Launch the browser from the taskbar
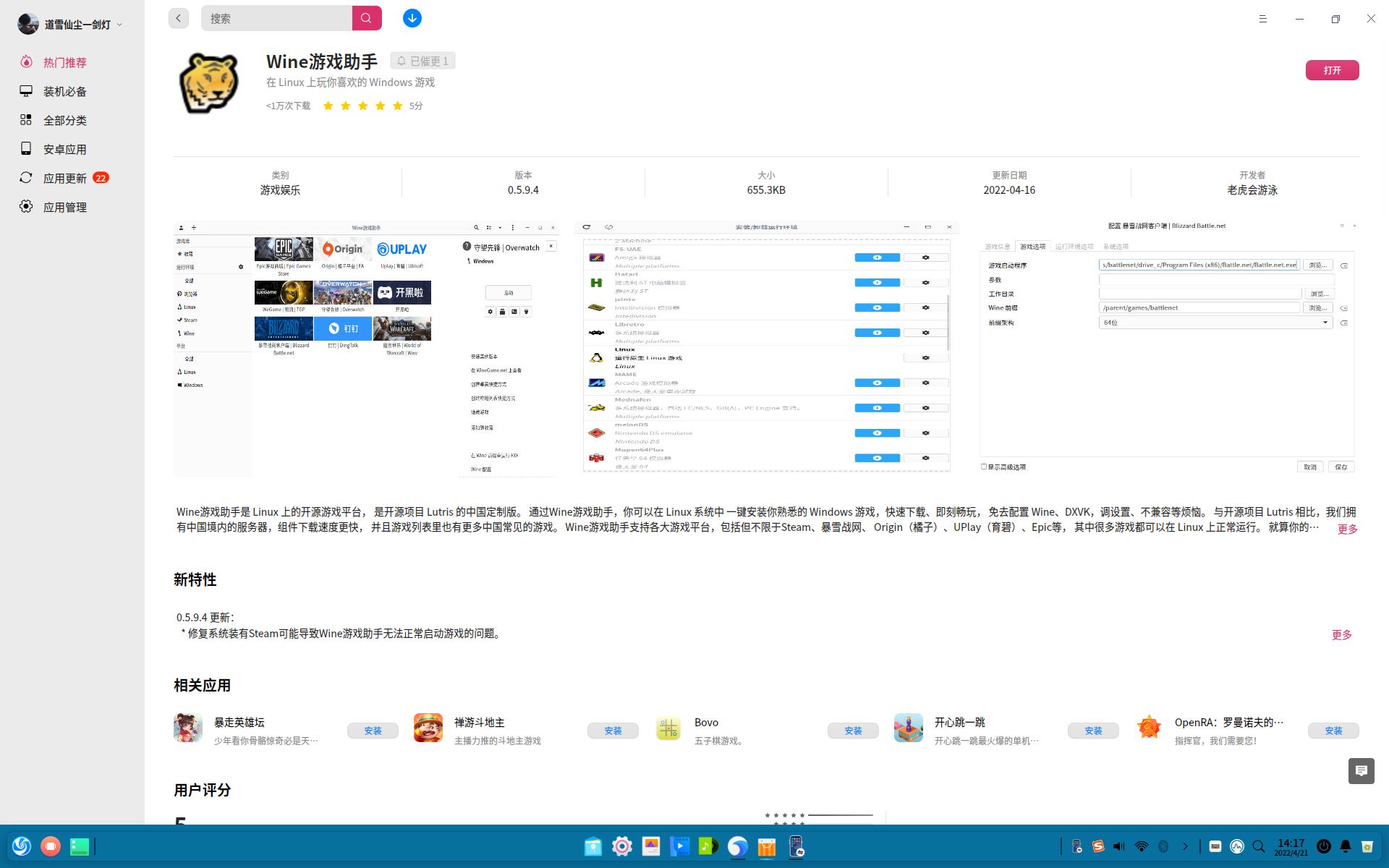Image resolution: width=1389 pixels, height=868 pixels. [x=736, y=846]
